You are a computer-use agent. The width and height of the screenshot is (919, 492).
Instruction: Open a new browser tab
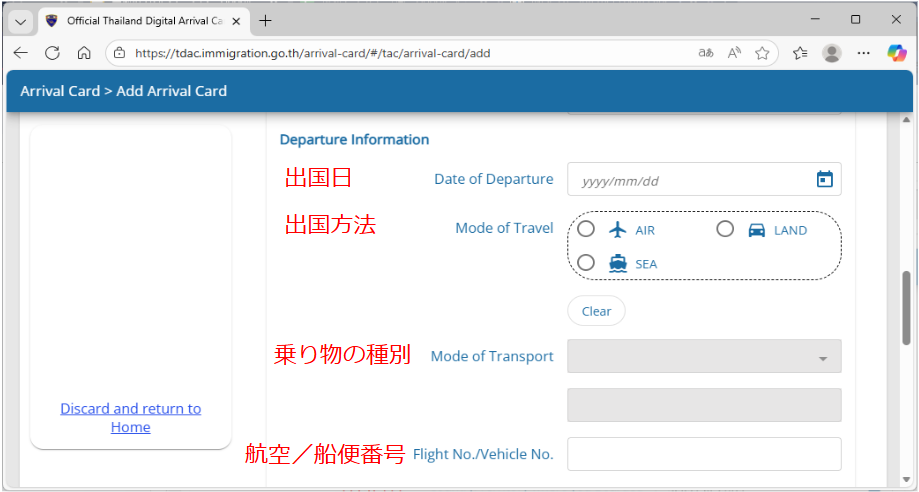265,21
